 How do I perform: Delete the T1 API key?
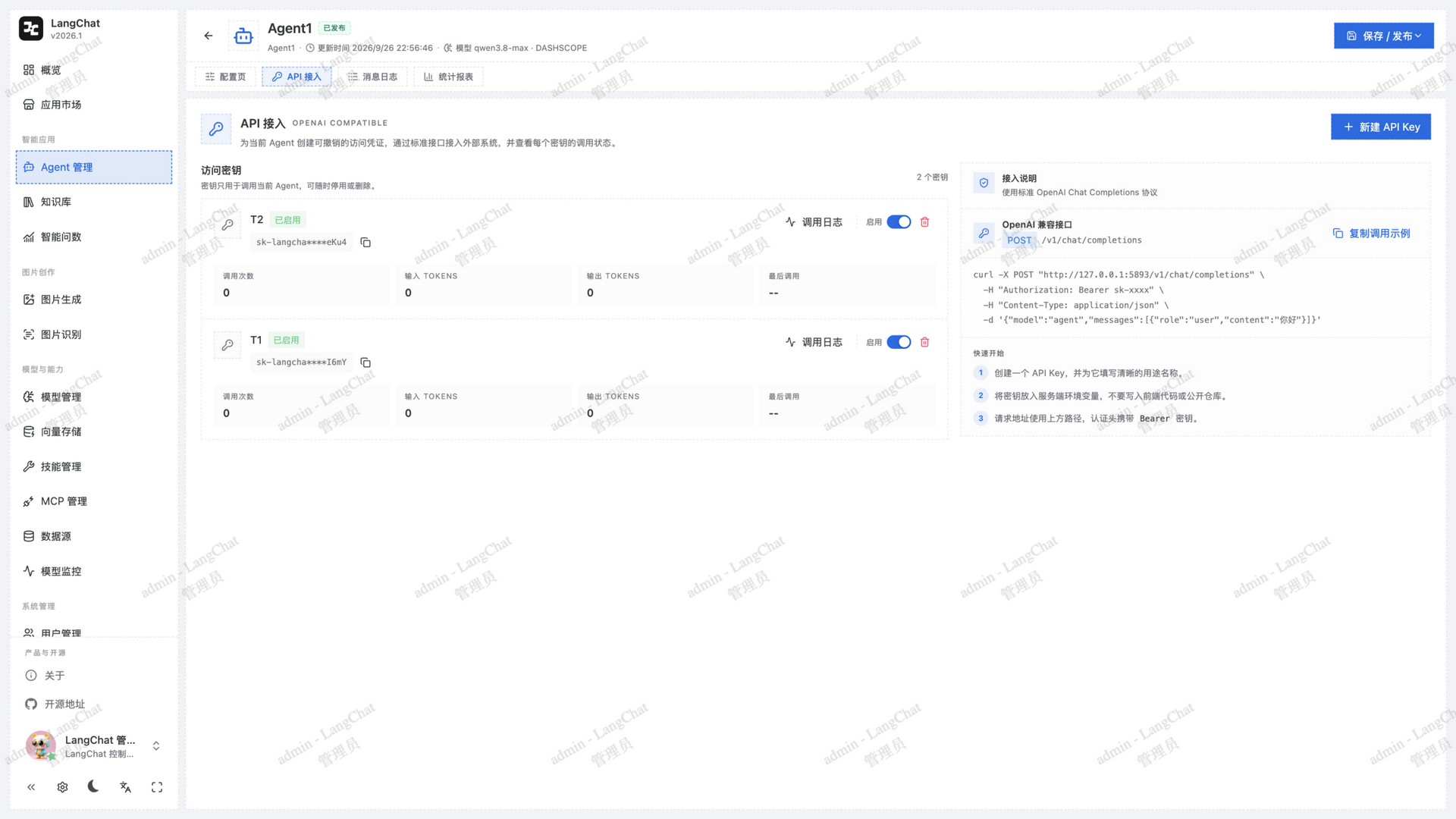[924, 342]
